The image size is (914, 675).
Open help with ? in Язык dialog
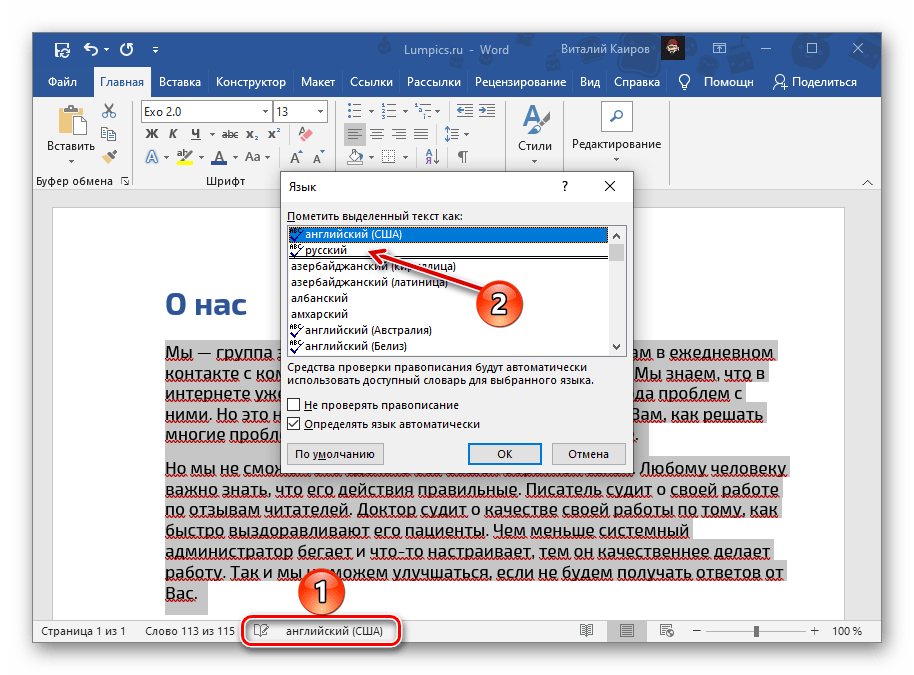[x=564, y=186]
